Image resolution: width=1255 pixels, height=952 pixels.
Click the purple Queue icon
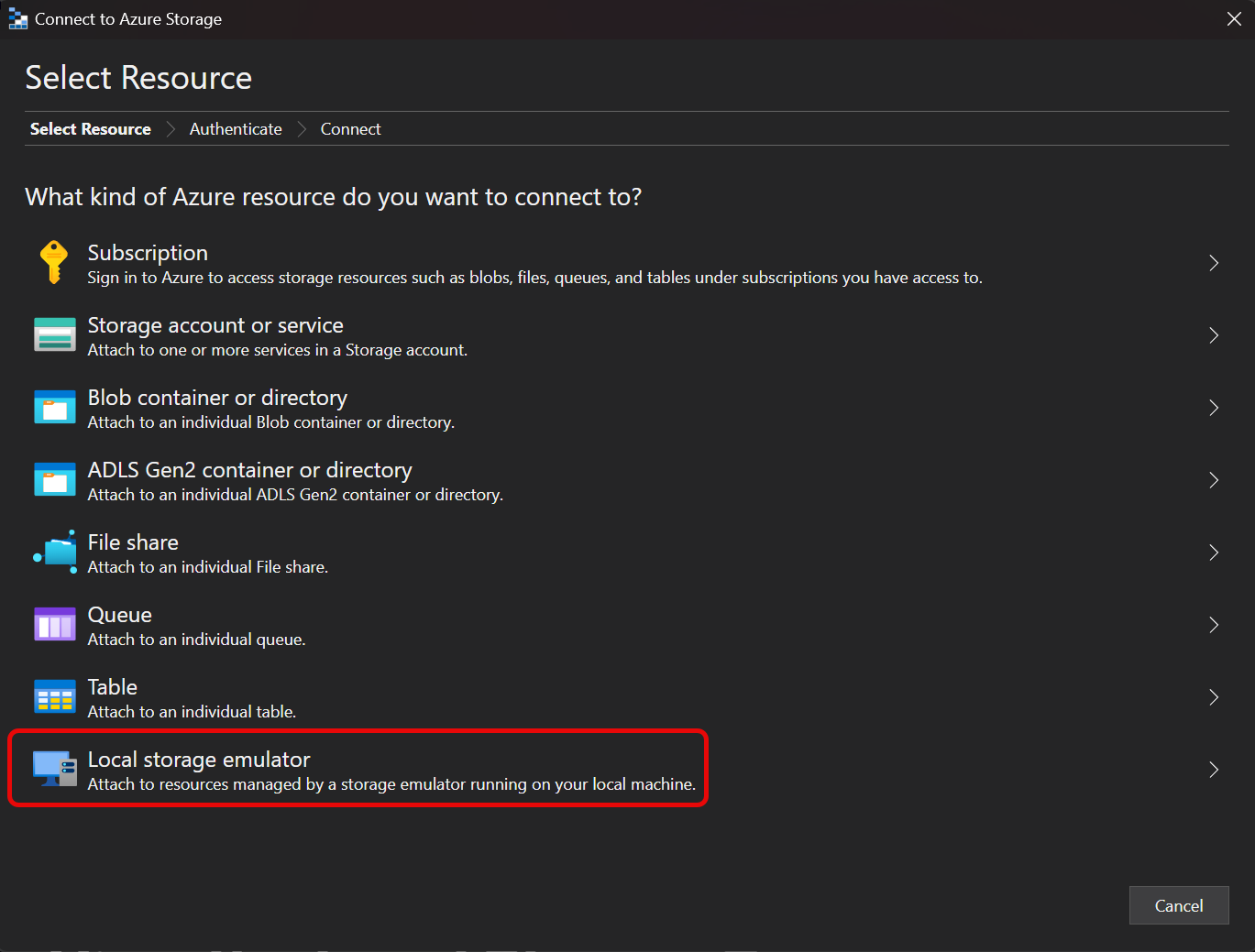click(x=54, y=624)
